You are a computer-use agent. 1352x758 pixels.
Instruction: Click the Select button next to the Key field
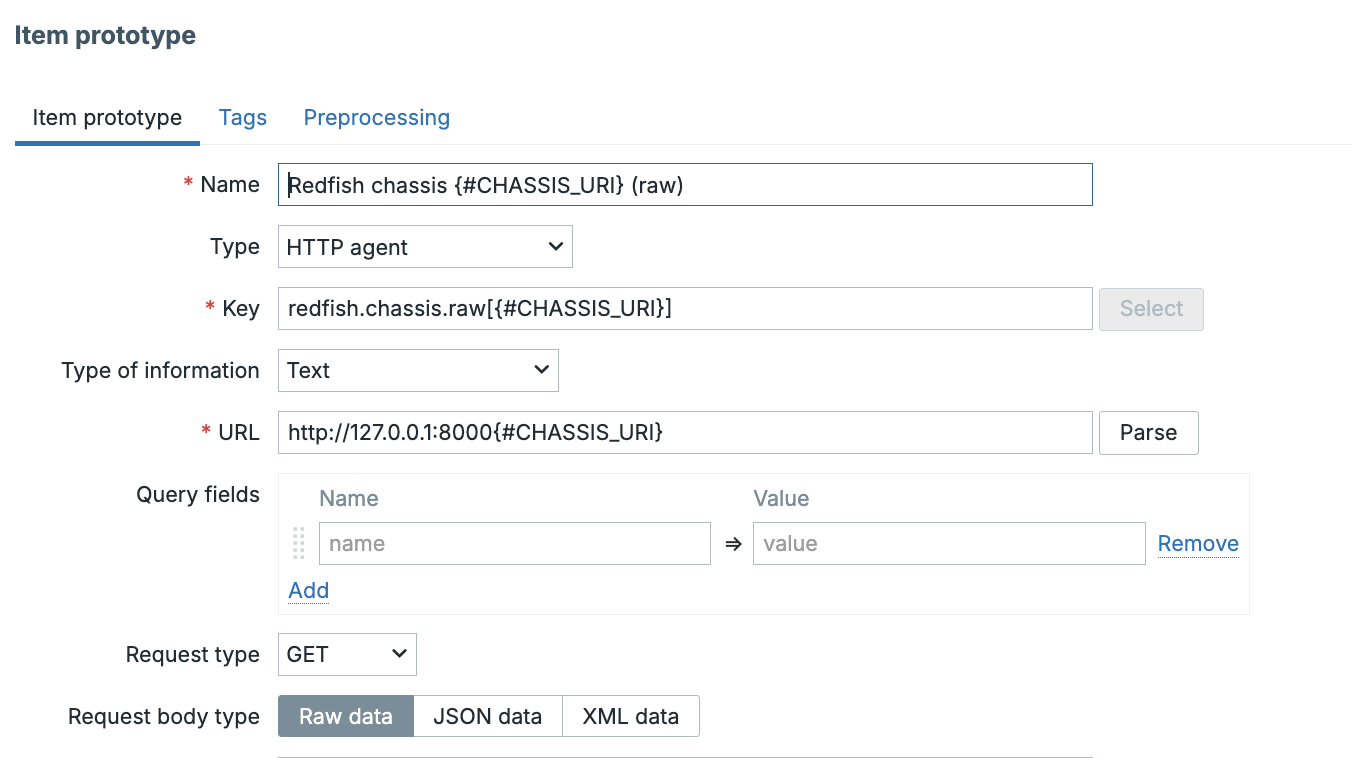[1151, 309]
